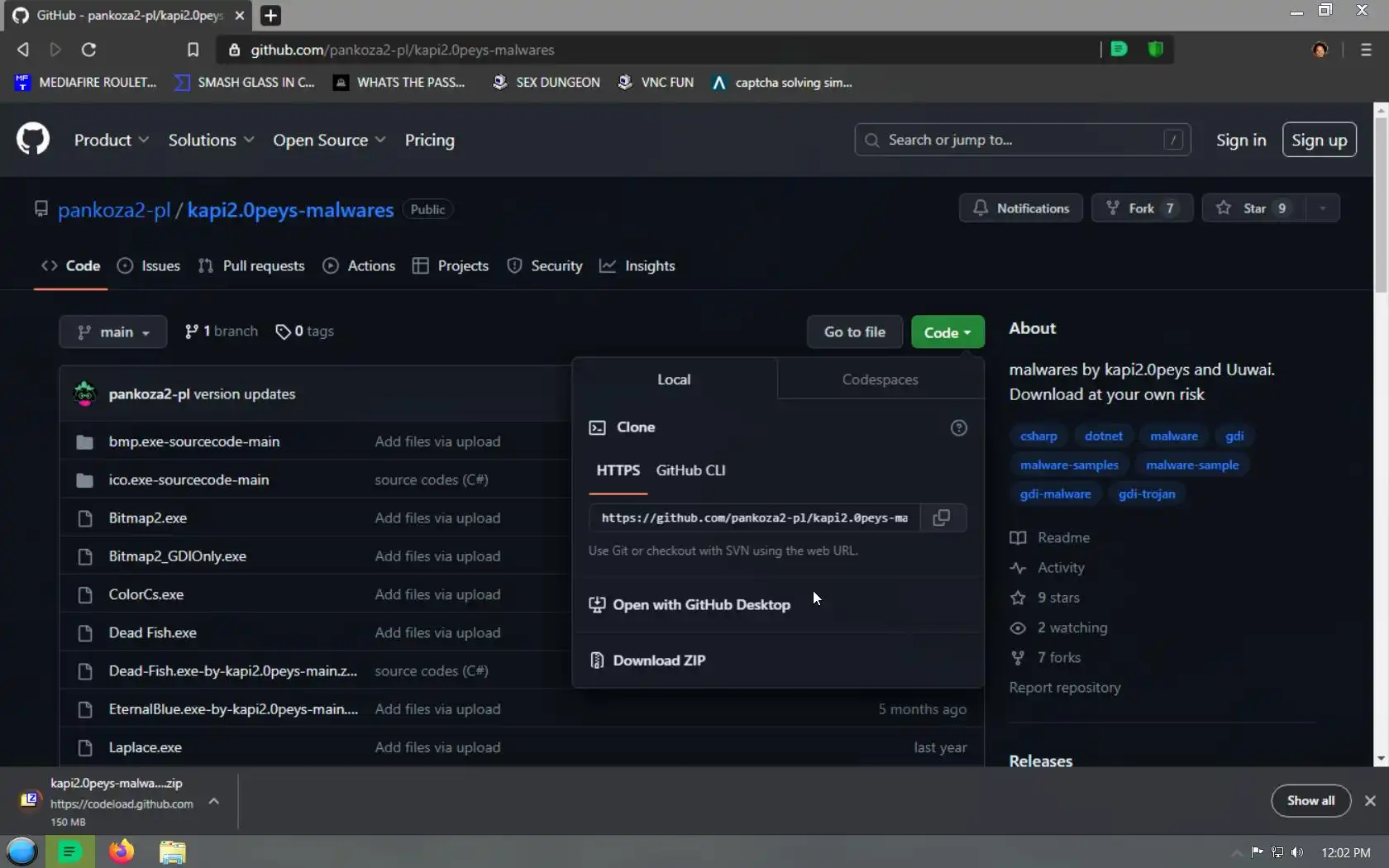Click the Notifications button

pos(1021,208)
